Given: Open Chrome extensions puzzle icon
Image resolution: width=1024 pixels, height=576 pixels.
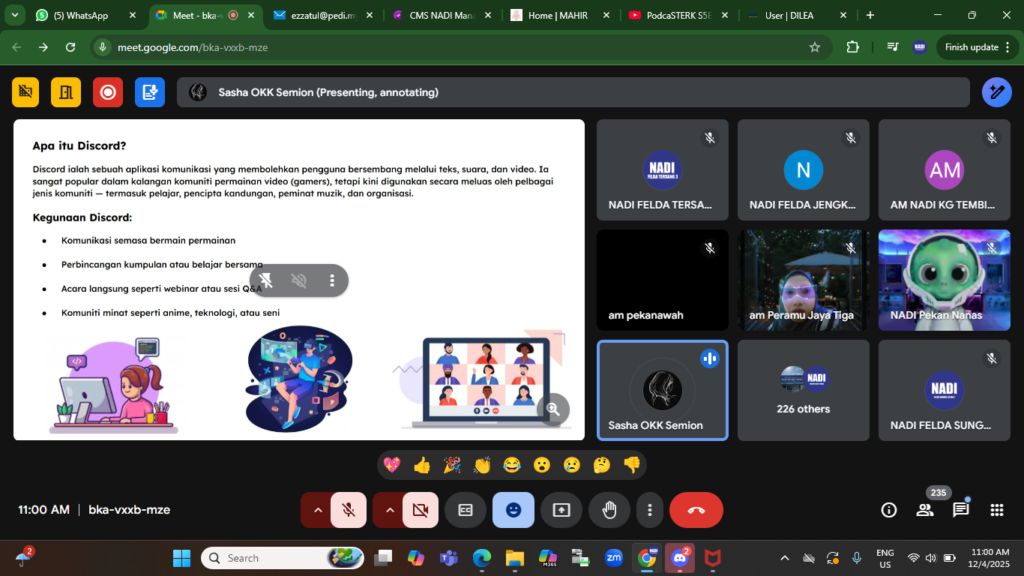Looking at the screenshot, I should 852,47.
